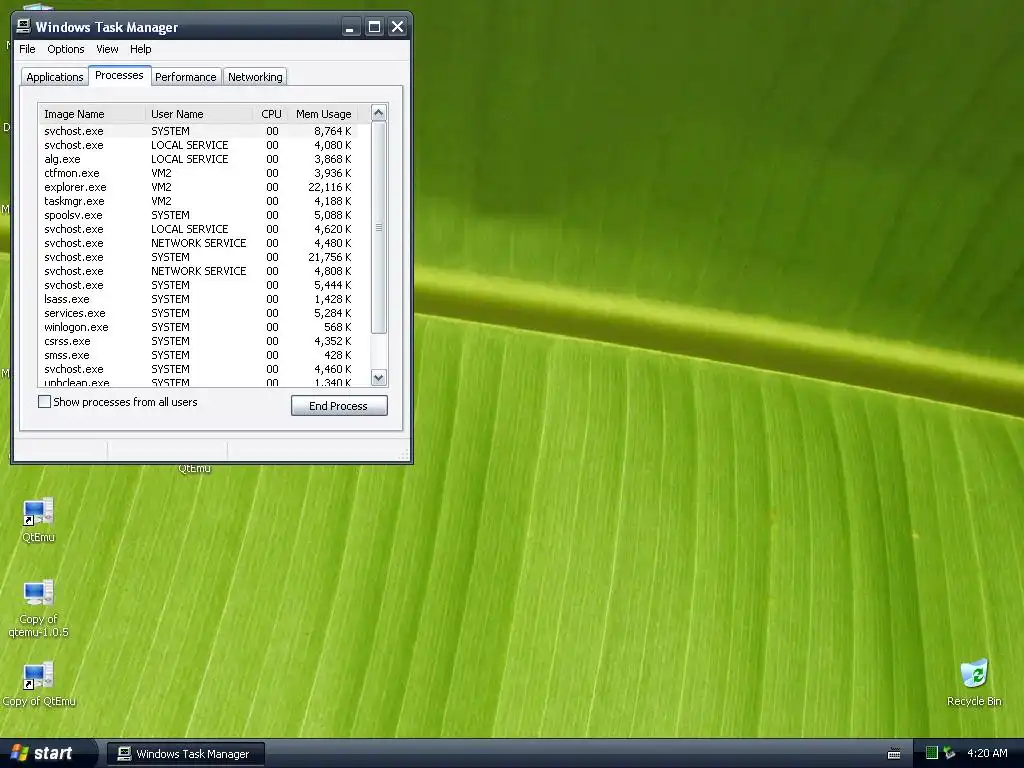Click the keyboard icon in the taskbar
1024x768 pixels.
[894, 754]
